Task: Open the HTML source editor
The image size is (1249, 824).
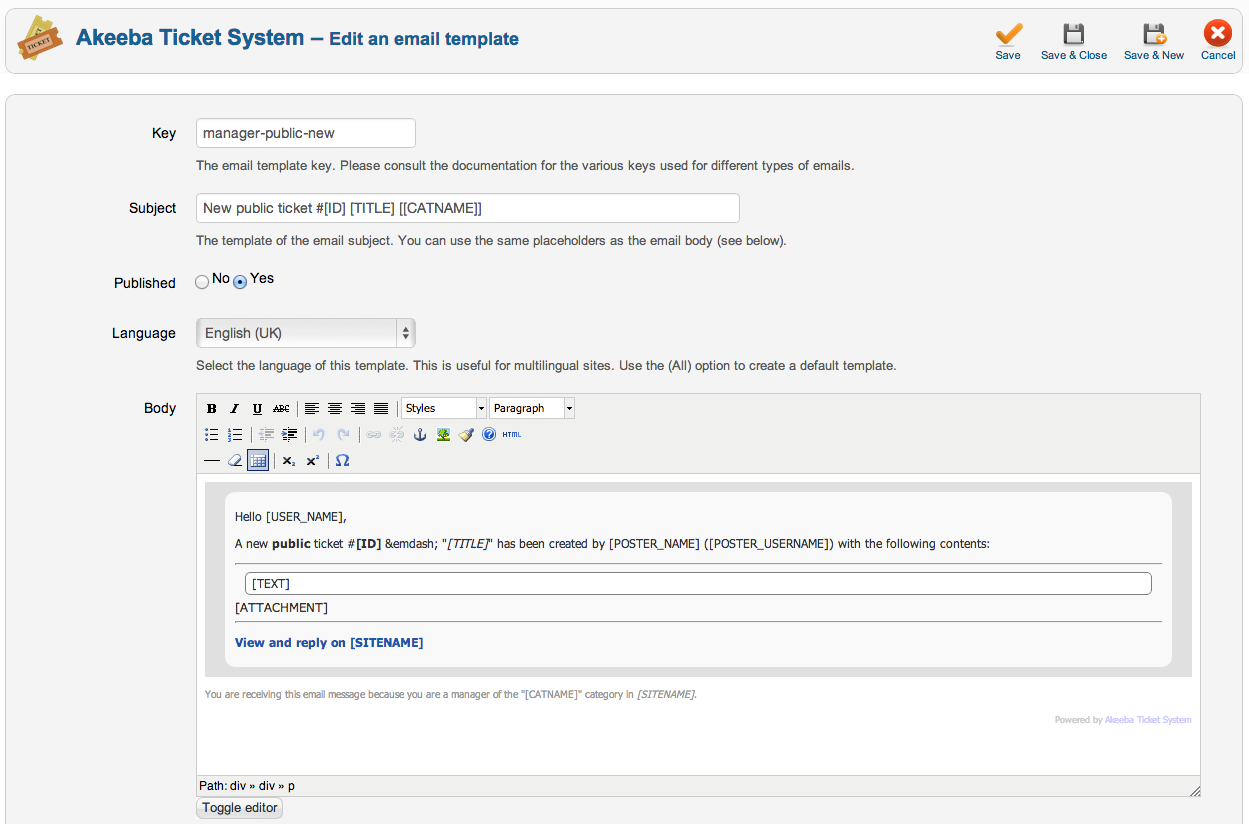Action: coord(511,435)
